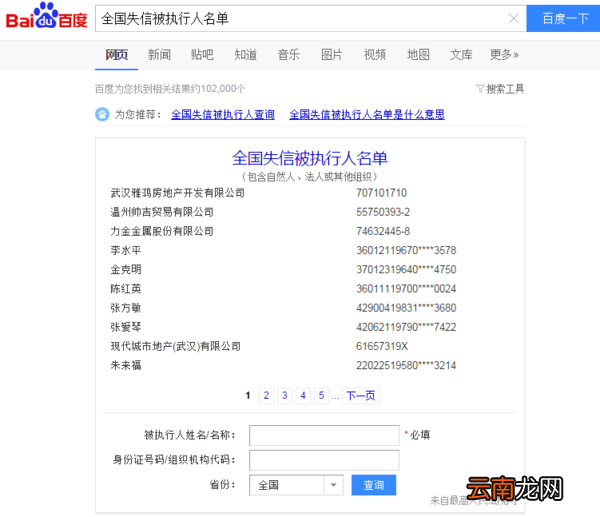600x517 pixels.
Task: Go to results page 5
Action: pyautogui.click(x=321, y=395)
